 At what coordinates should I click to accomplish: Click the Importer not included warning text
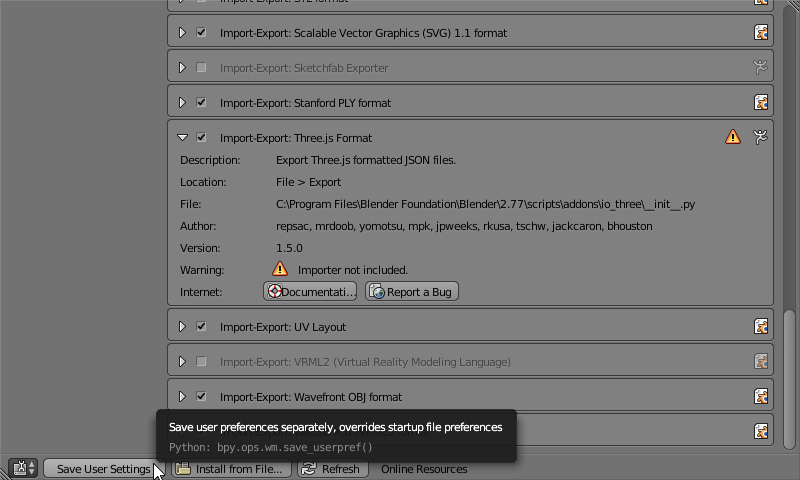[353, 270]
